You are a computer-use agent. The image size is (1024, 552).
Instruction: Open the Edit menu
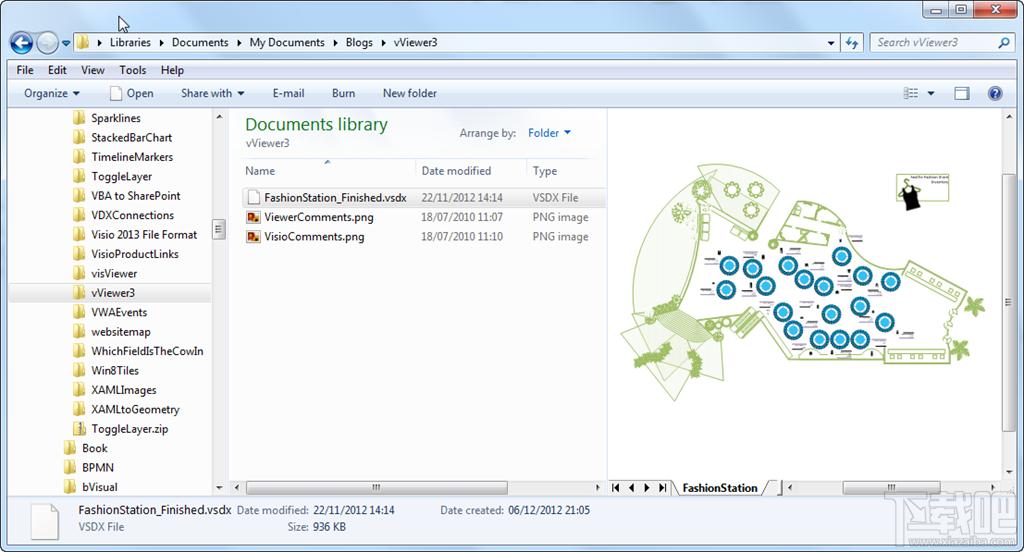(57, 70)
